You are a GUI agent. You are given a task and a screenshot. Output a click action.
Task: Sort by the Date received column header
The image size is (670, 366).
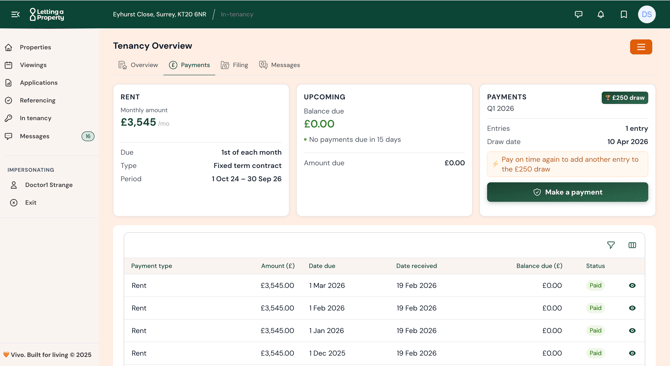(416, 266)
